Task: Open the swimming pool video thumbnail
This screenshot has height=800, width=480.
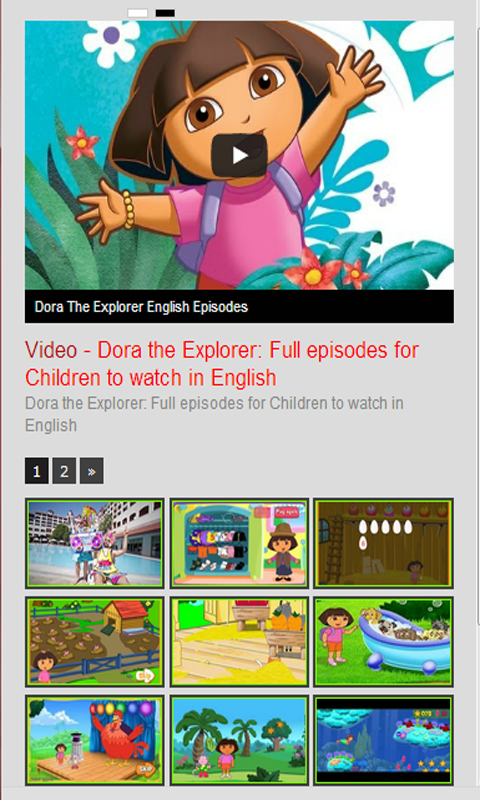Action: click(95, 543)
